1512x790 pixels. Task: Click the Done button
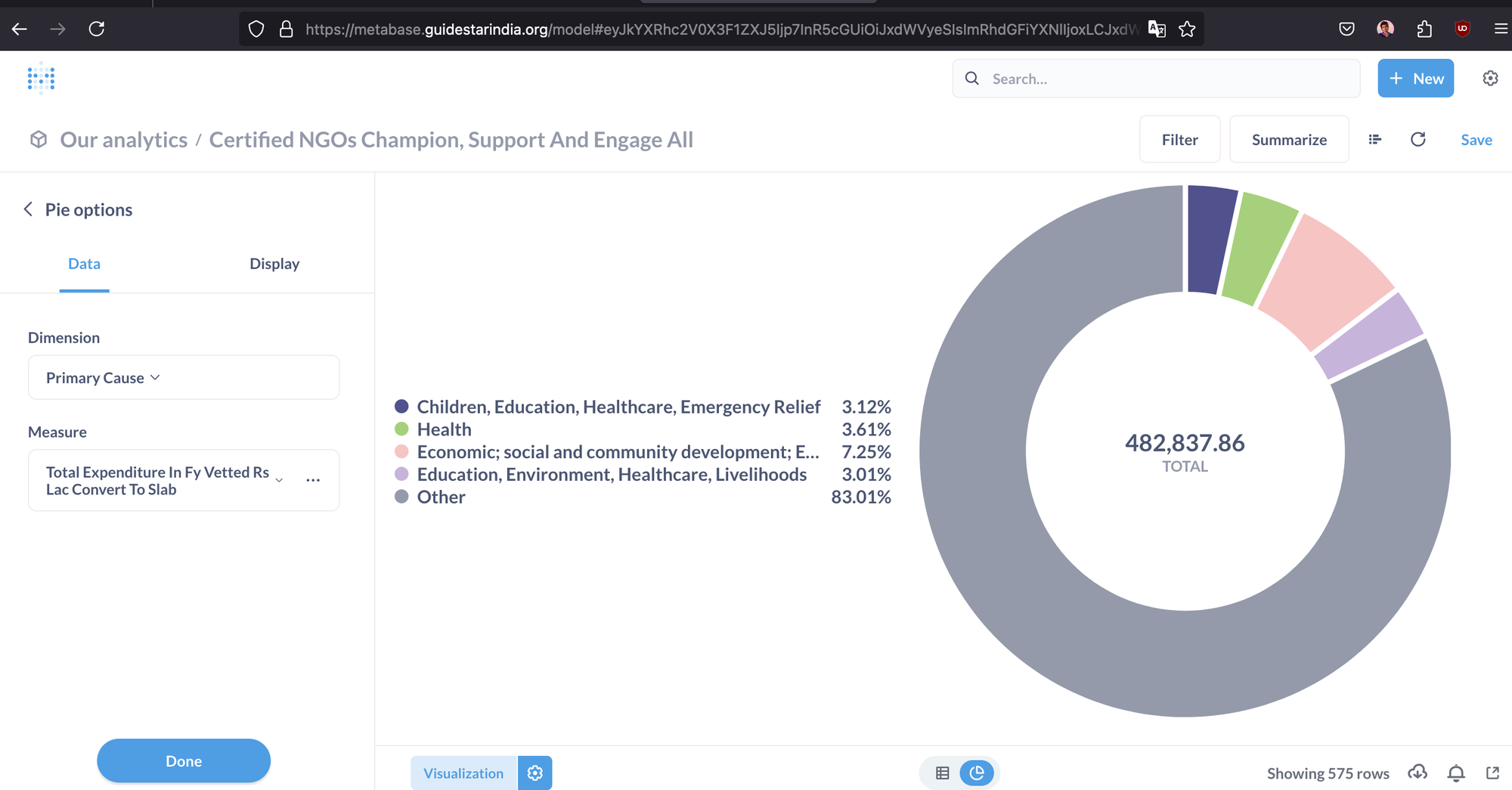[x=183, y=761]
